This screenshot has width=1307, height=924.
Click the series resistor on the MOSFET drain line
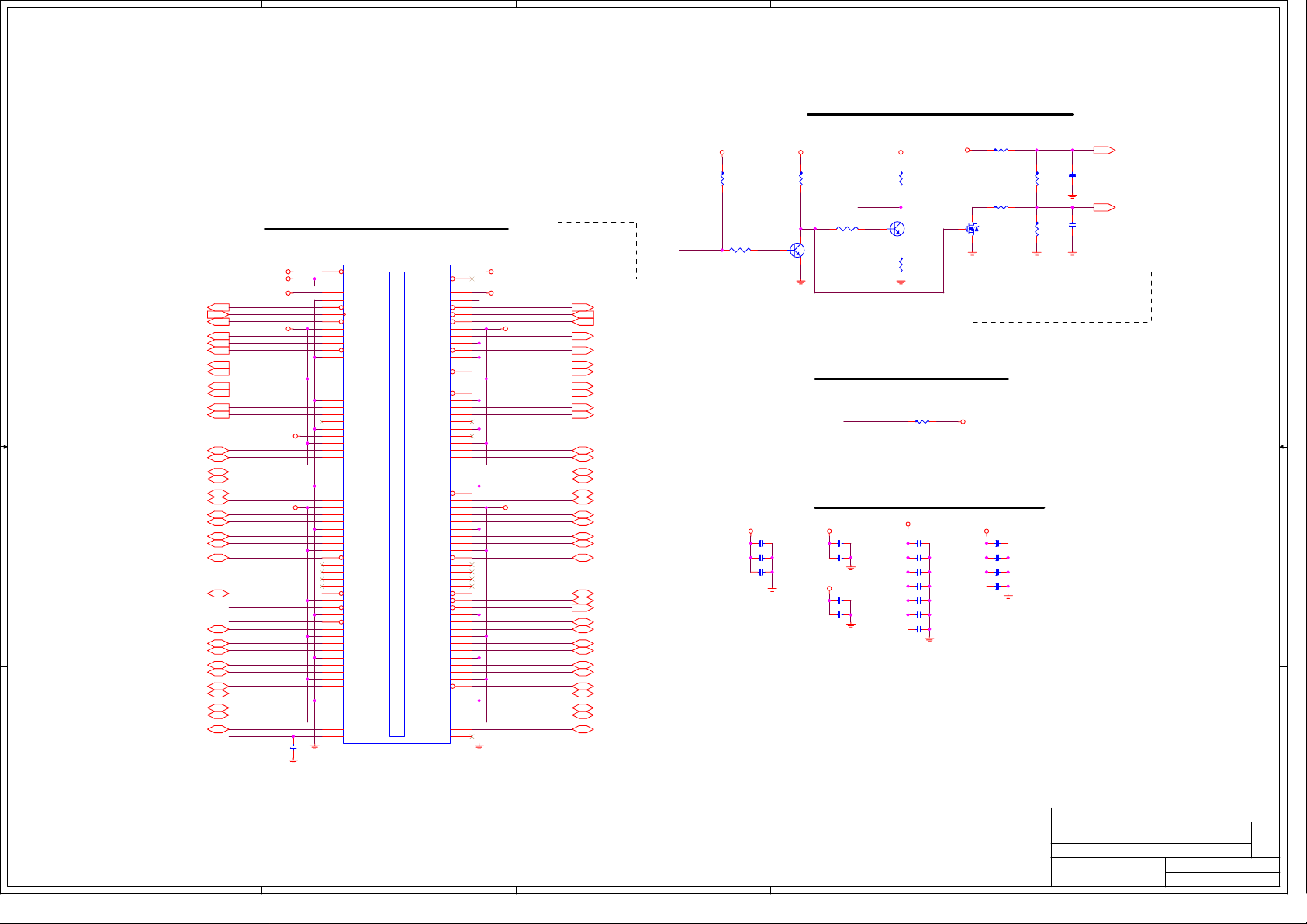tap(1001, 207)
